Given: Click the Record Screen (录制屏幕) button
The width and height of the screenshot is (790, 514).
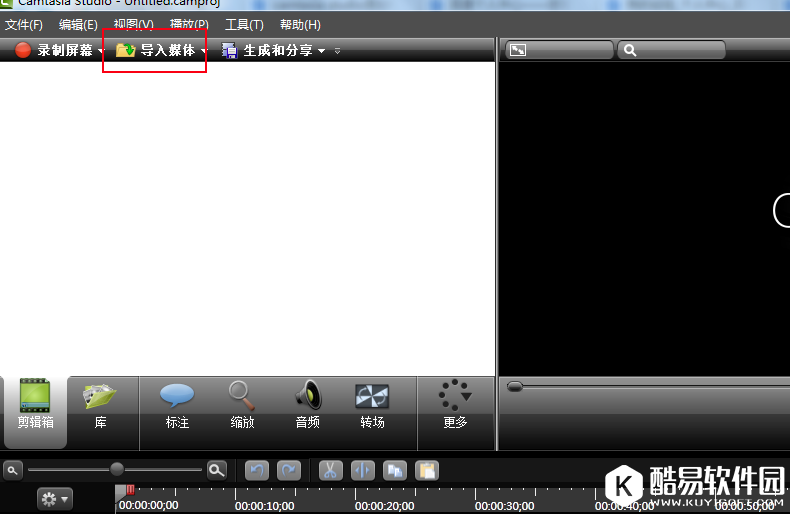Looking at the screenshot, I should [x=57, y=50].
